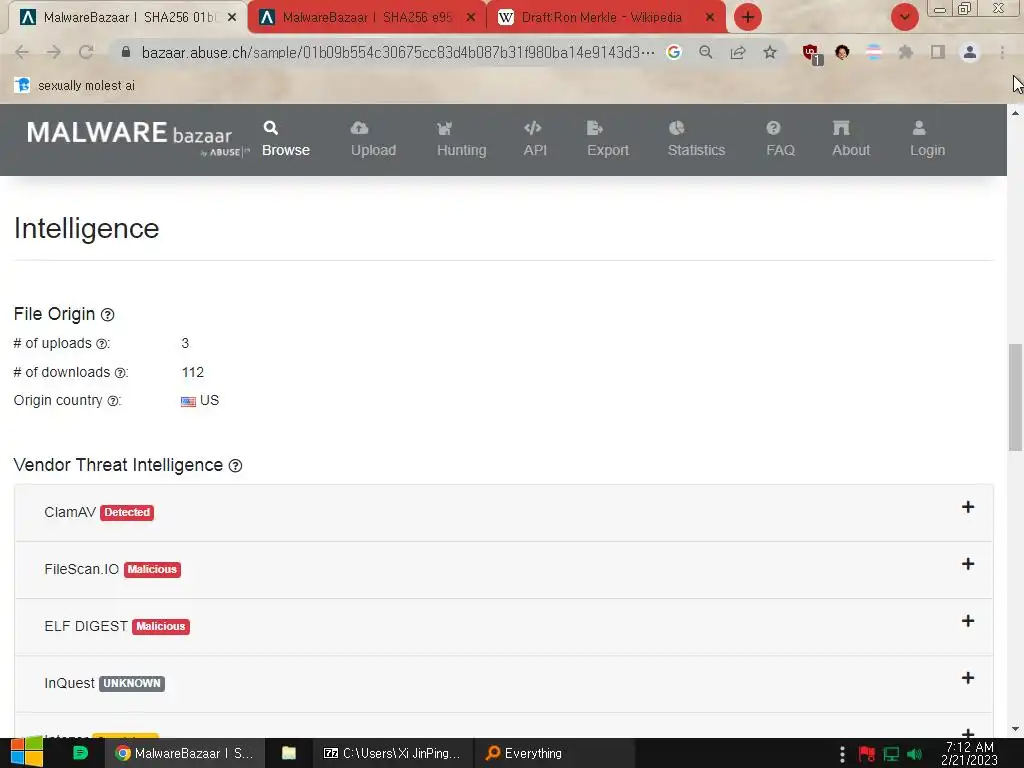This screenshot has height=768, width=1024.
Task: Click the red flag tray icon
Action: pyautogui.click(x=867, y=754)
